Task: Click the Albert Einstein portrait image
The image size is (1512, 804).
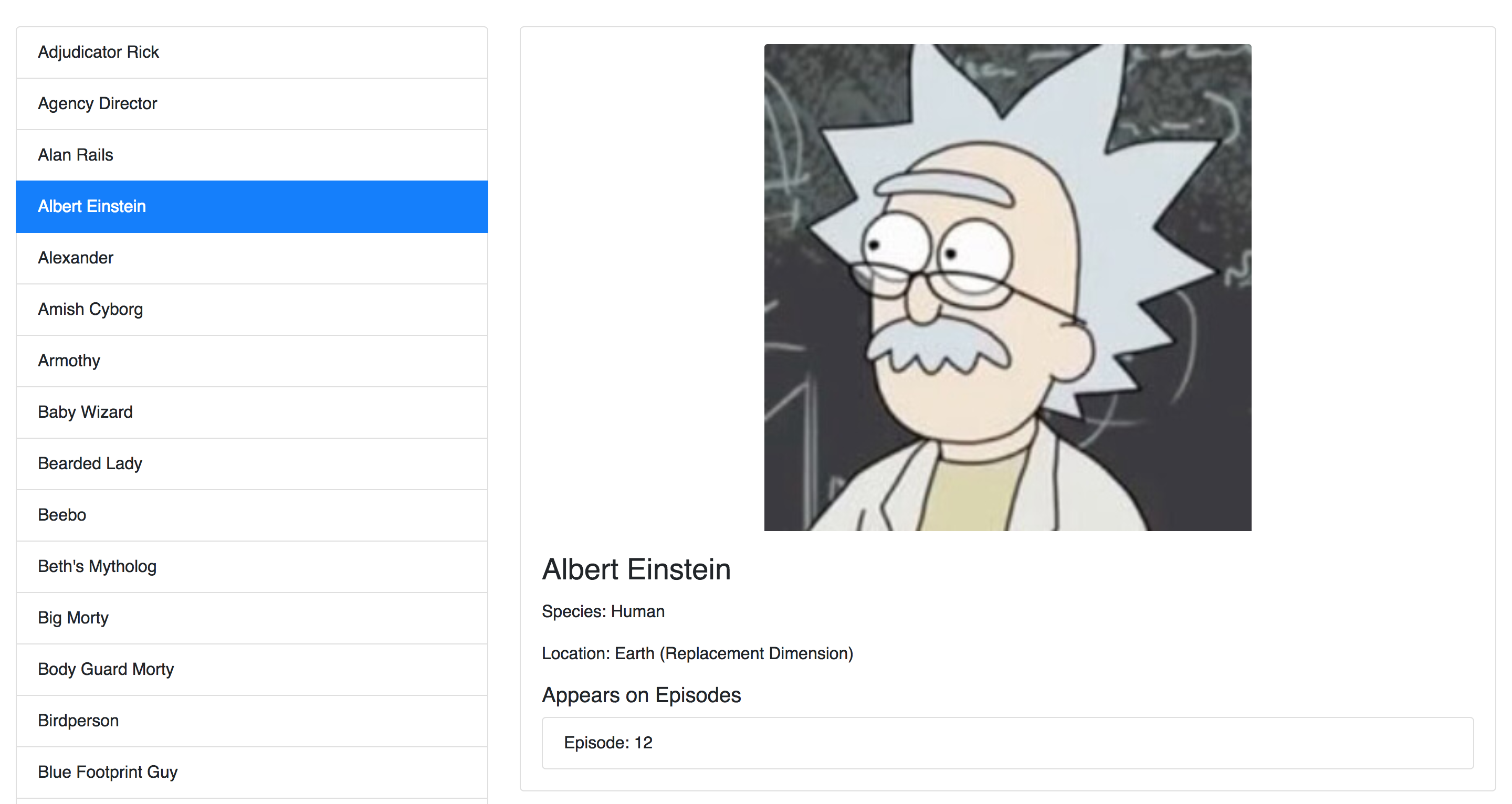Action: pos(1007,288)
